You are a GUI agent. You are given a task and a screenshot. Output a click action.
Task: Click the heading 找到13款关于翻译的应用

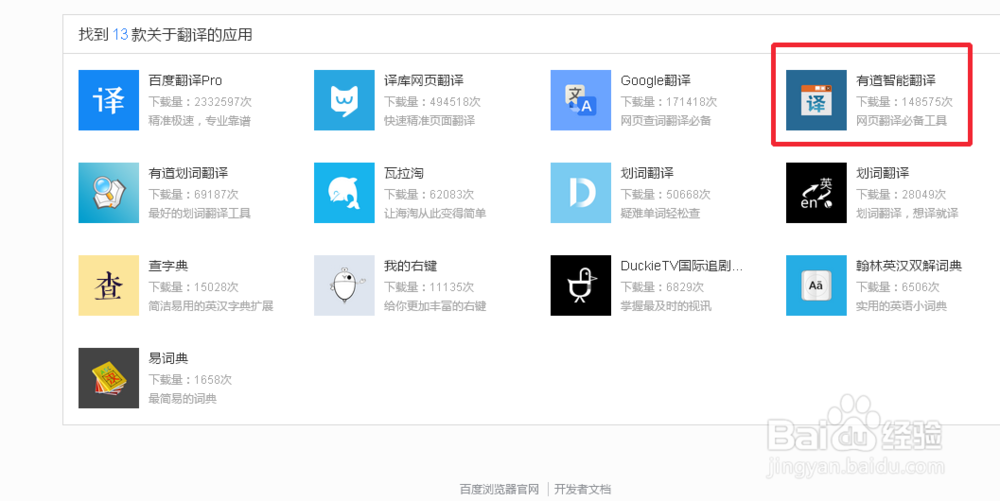click(x=165, y=34)
